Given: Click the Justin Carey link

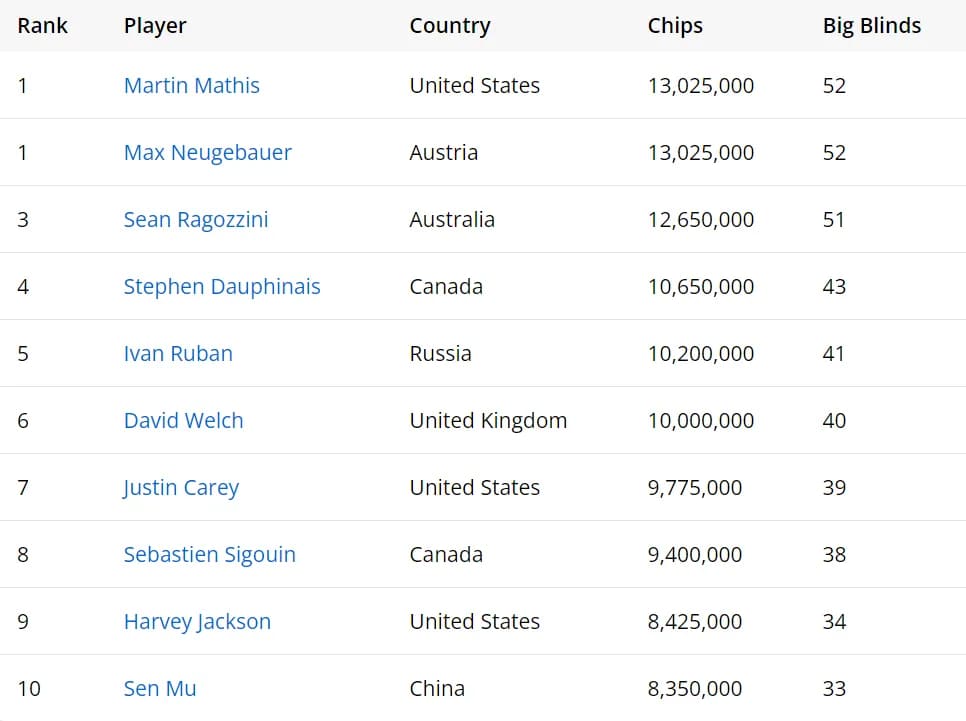Looking at the screenshot, I should pyautogui.click(x=181, y=488).
